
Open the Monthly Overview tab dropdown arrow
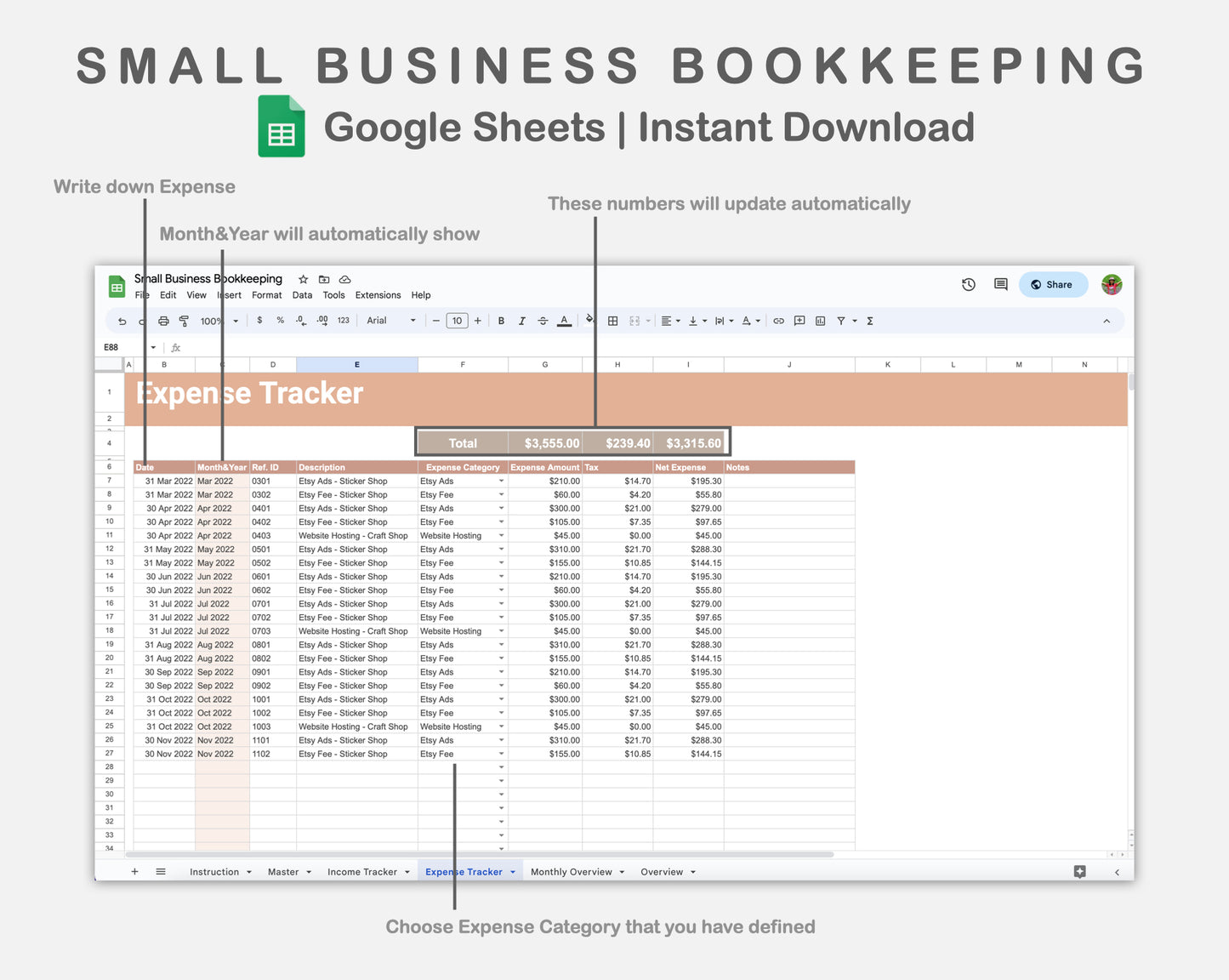click(622, 871)
